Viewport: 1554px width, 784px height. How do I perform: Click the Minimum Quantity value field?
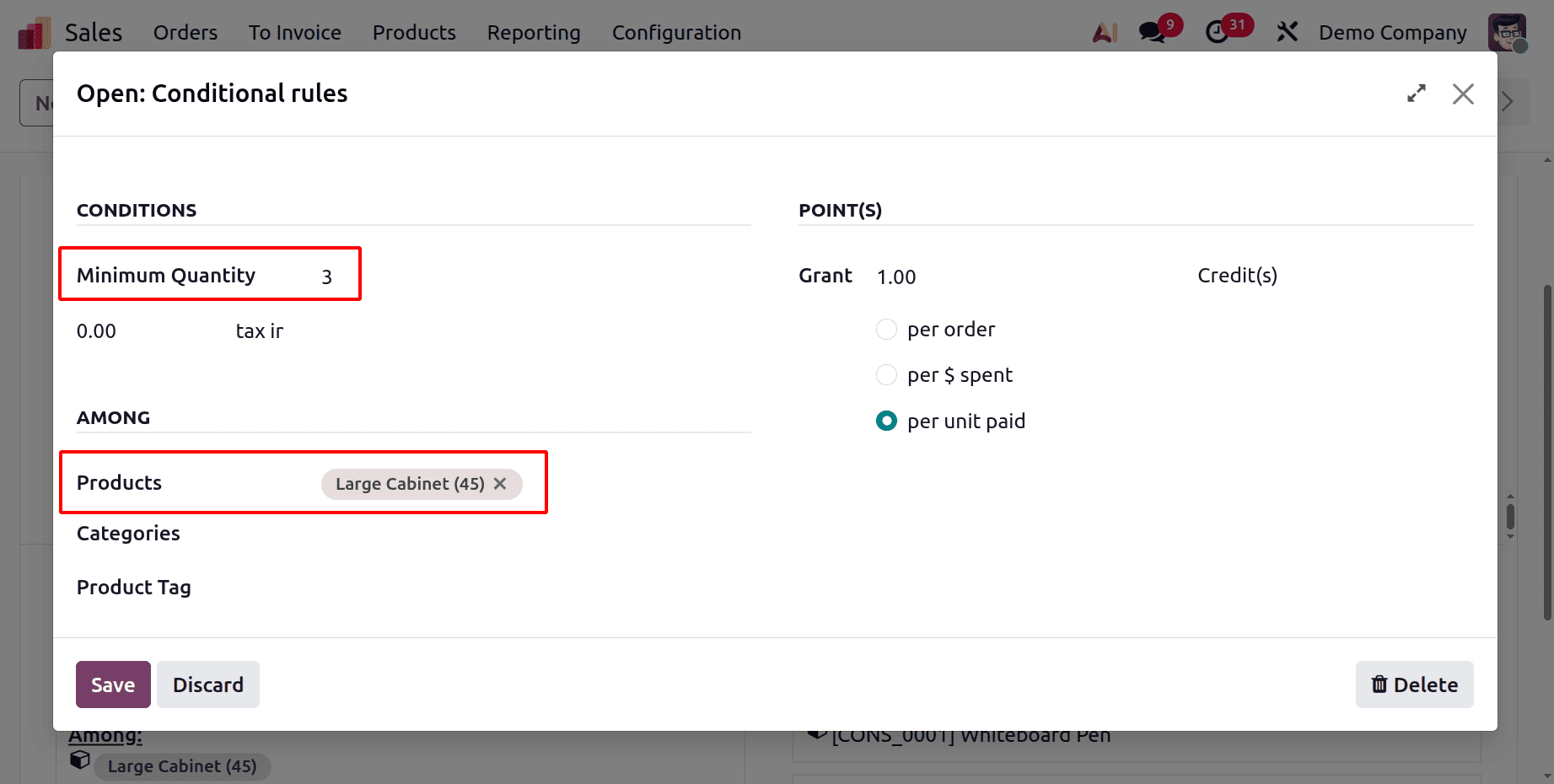[327, 276]
